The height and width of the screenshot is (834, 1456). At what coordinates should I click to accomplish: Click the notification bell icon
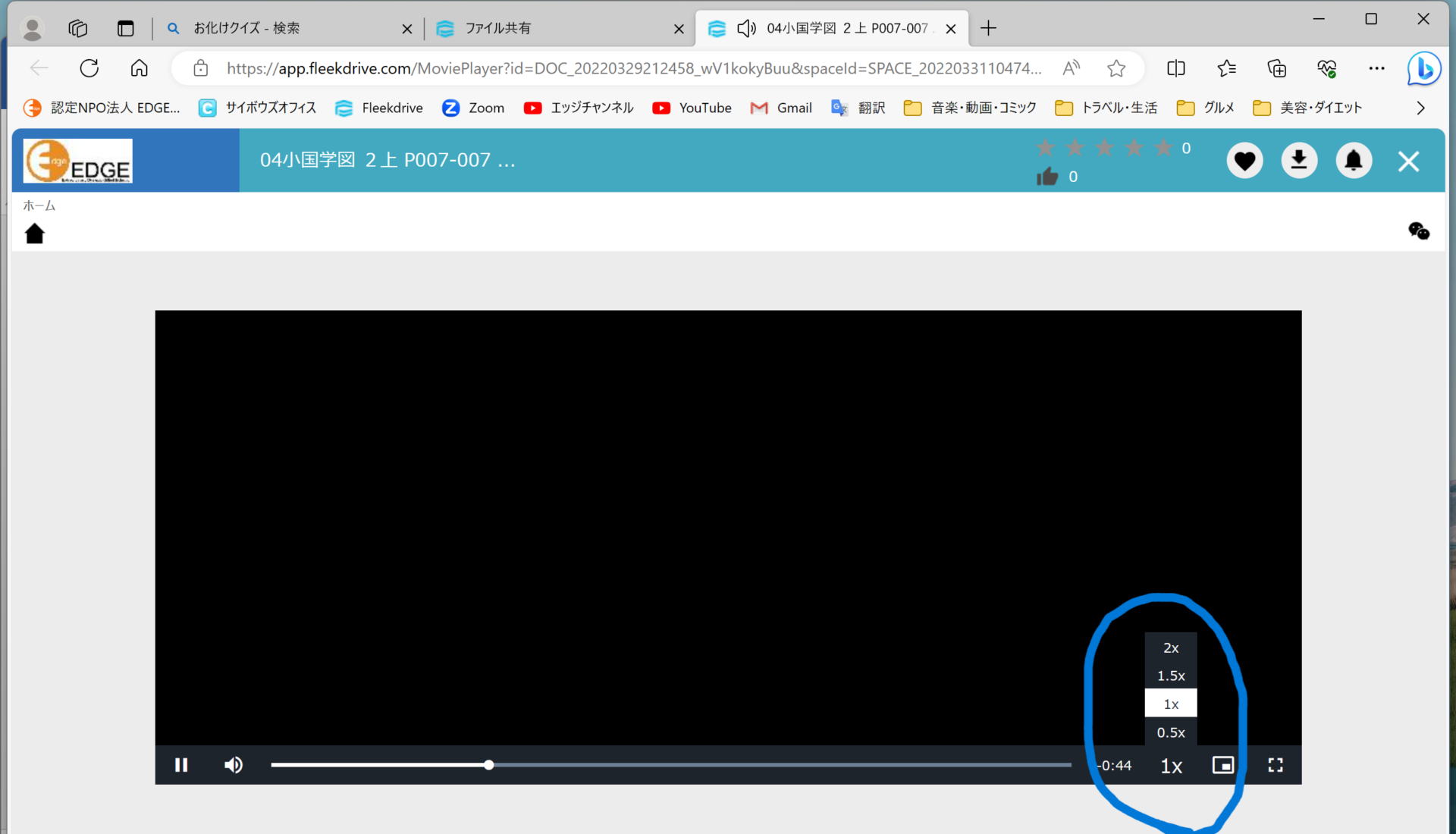point(1354,161)
